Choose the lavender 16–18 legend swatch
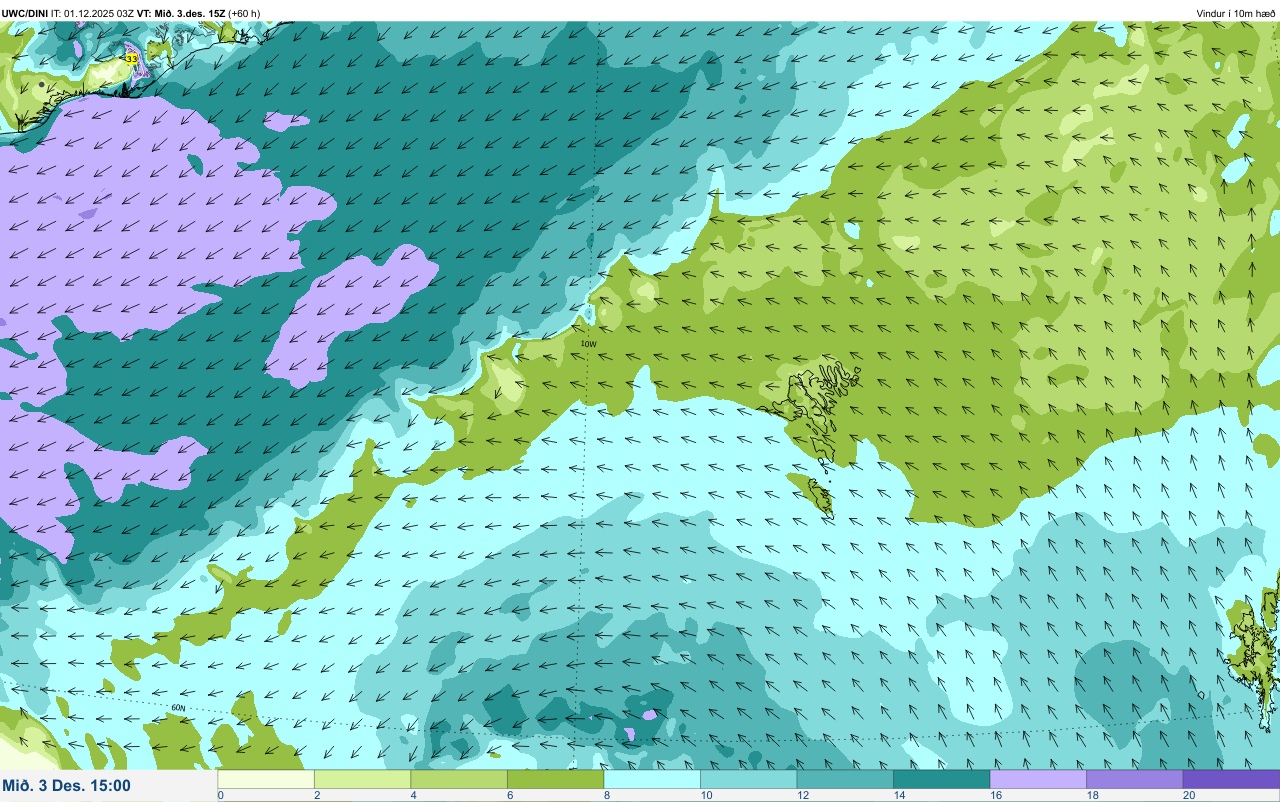This screenshot has height=802, width=1280. point(1038,779)
